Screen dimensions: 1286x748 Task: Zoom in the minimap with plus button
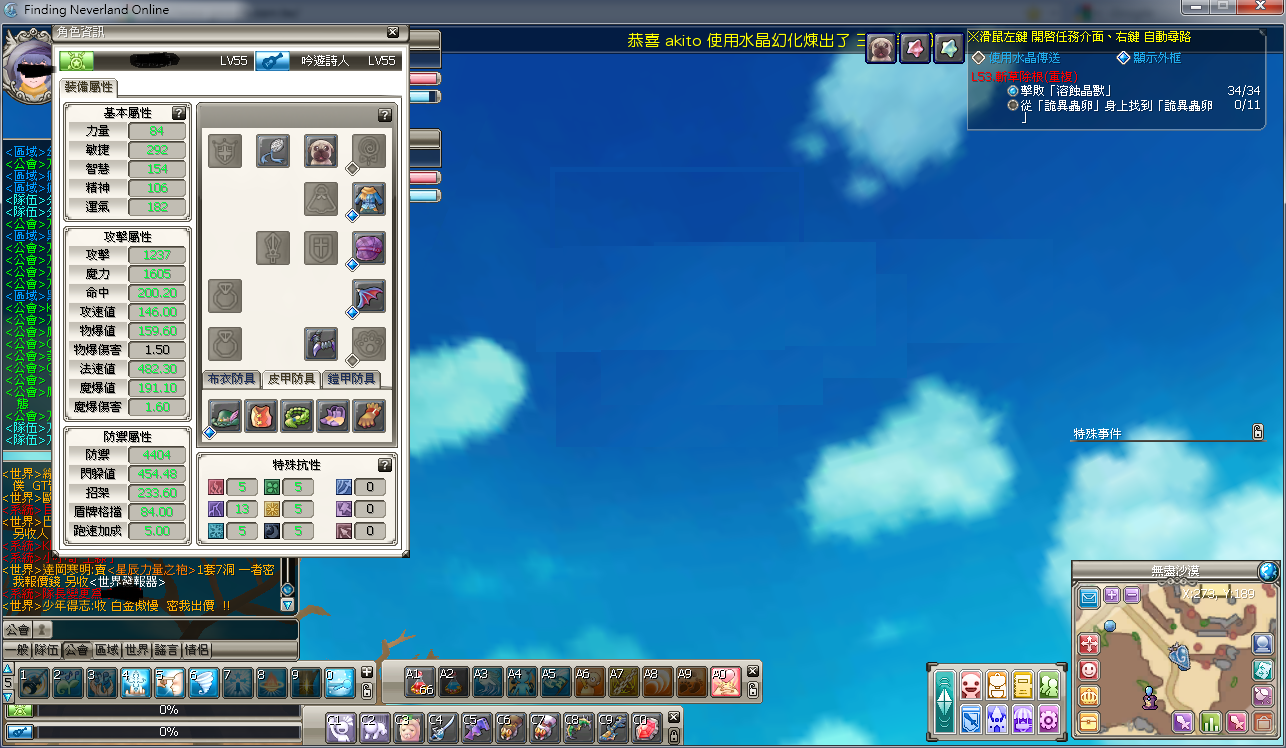[1112, 595]
